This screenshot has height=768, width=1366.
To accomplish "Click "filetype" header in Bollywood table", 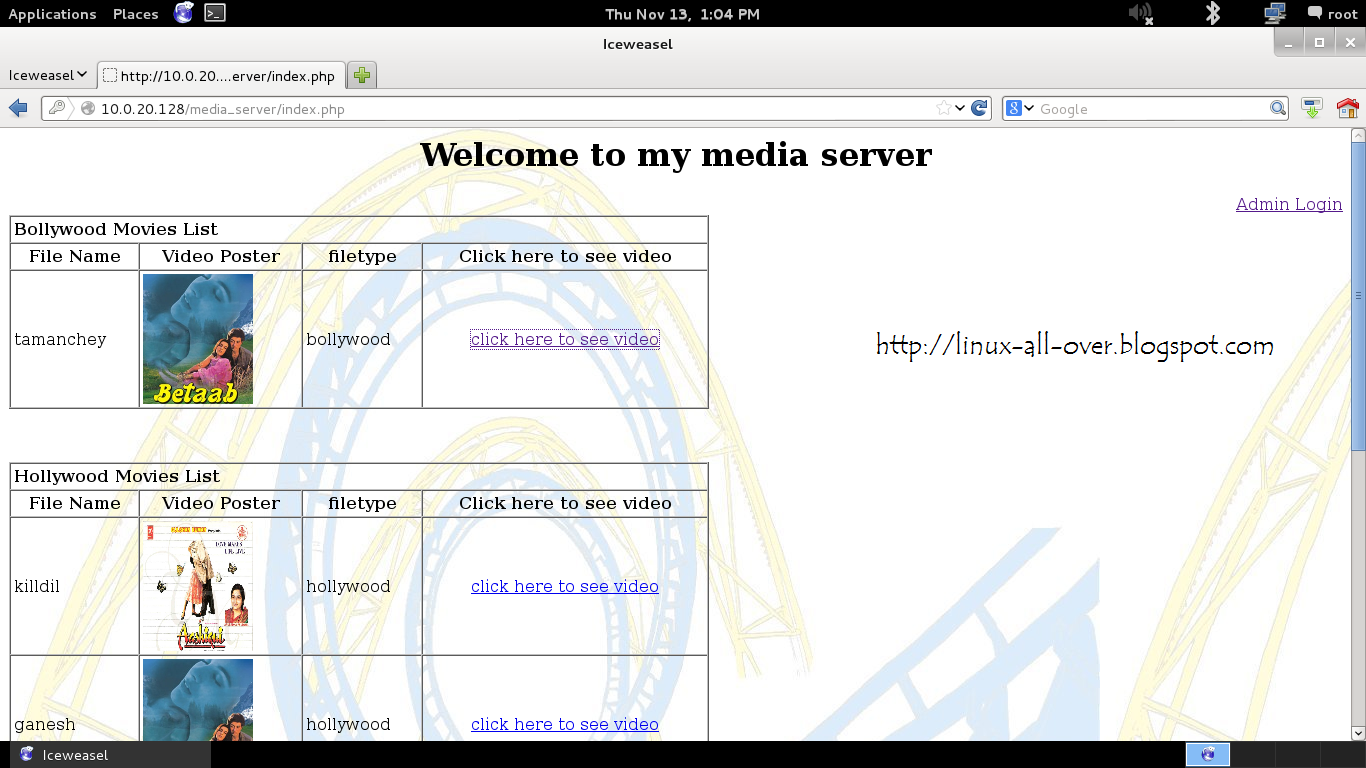I will tap(362, 256).
